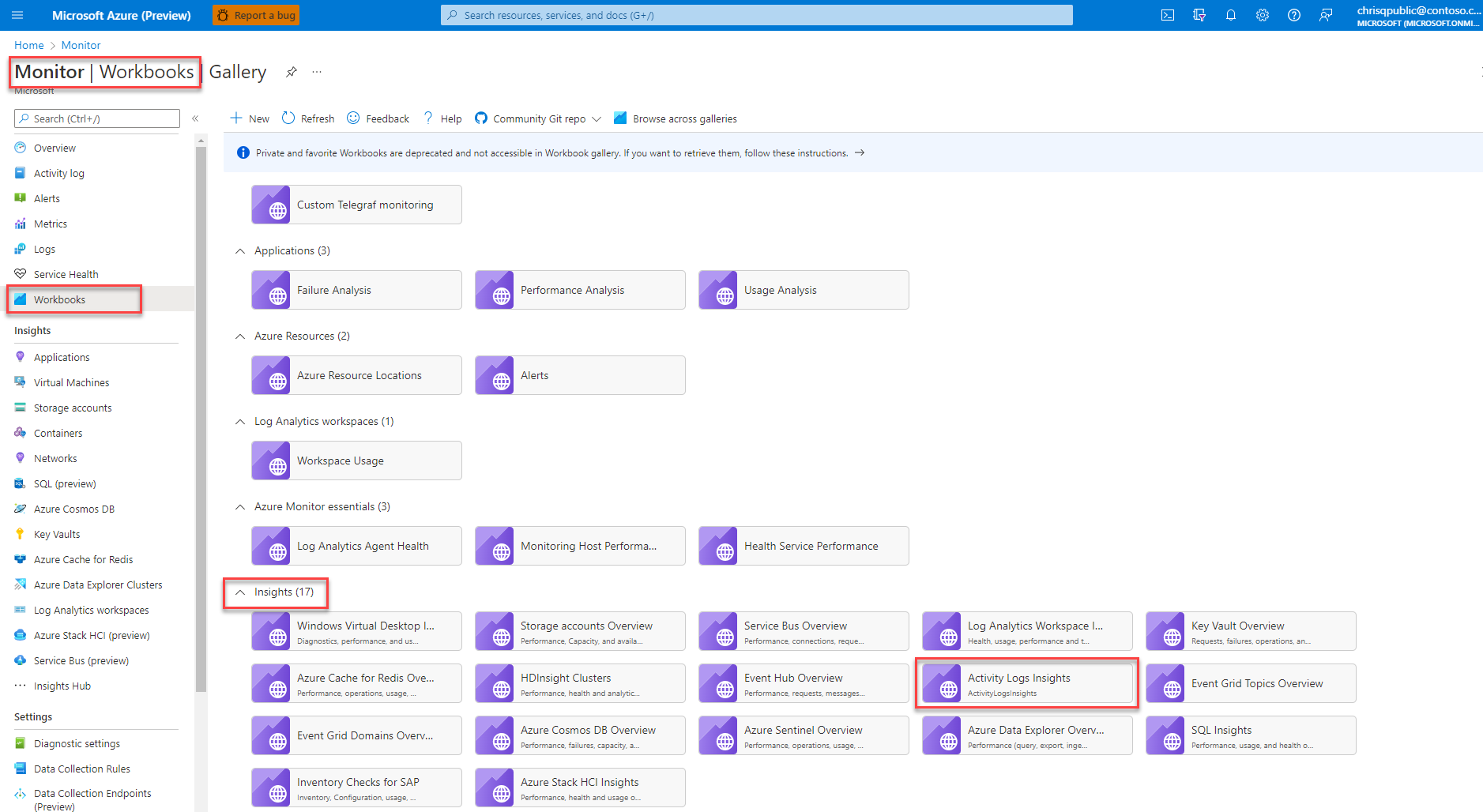Open the Event Grid Topics Overview workbook
1483x812 pixels.
[1251, 683]
